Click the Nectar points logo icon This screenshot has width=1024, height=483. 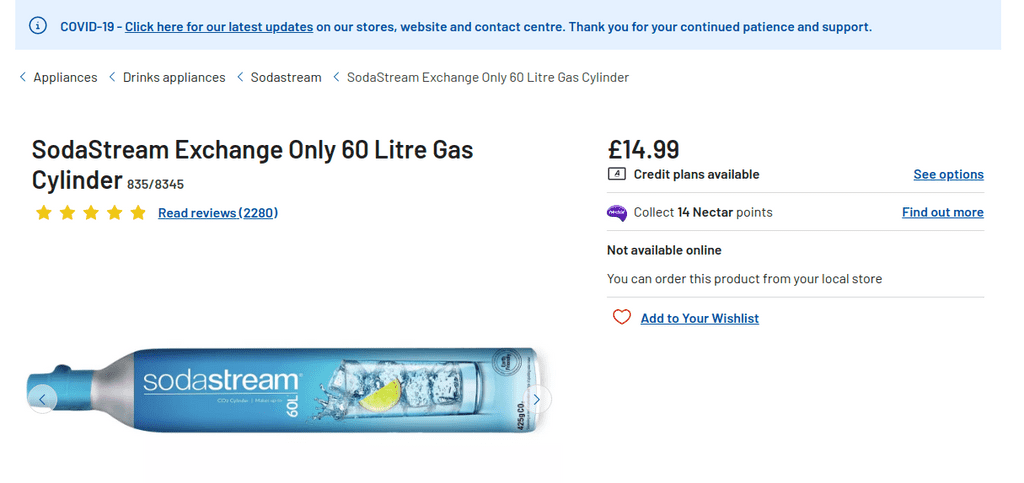click(617, 212)
